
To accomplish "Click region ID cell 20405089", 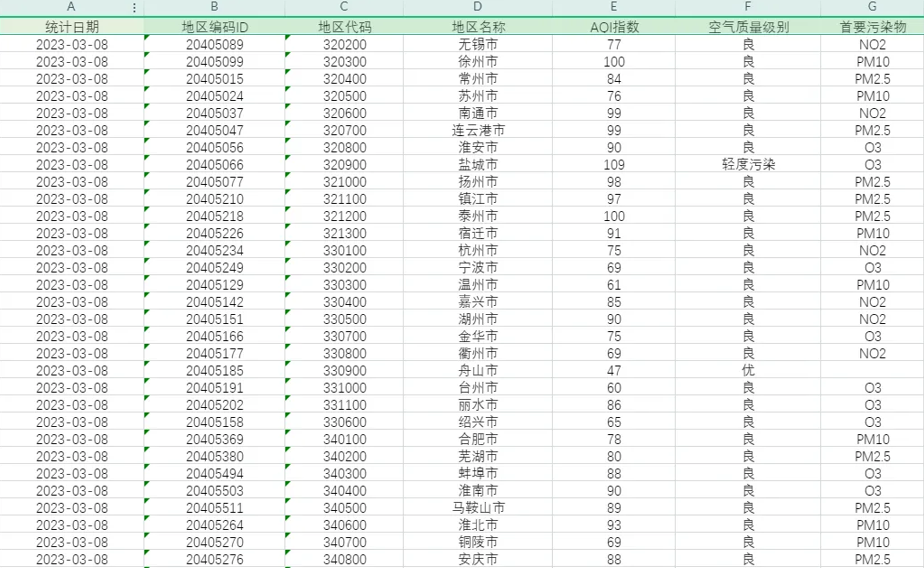I will (214, 44).
